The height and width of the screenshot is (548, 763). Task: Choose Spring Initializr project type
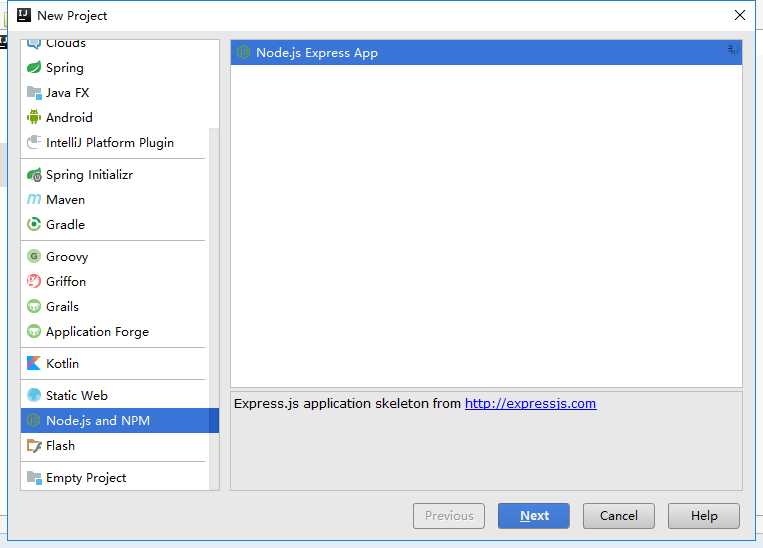[115, 175]
